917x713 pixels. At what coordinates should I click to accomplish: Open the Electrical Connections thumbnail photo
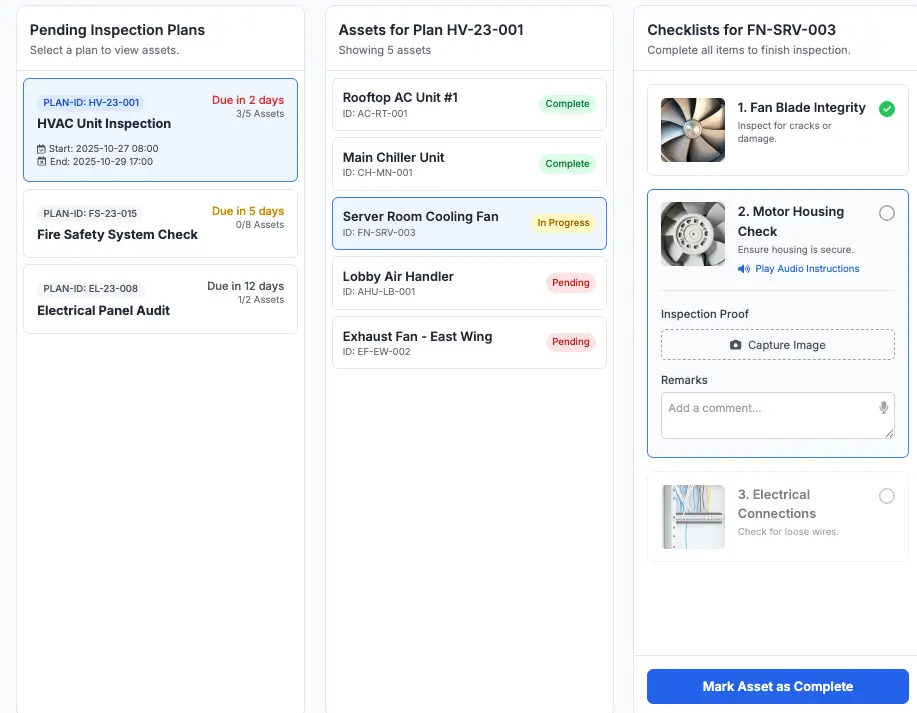693,516
